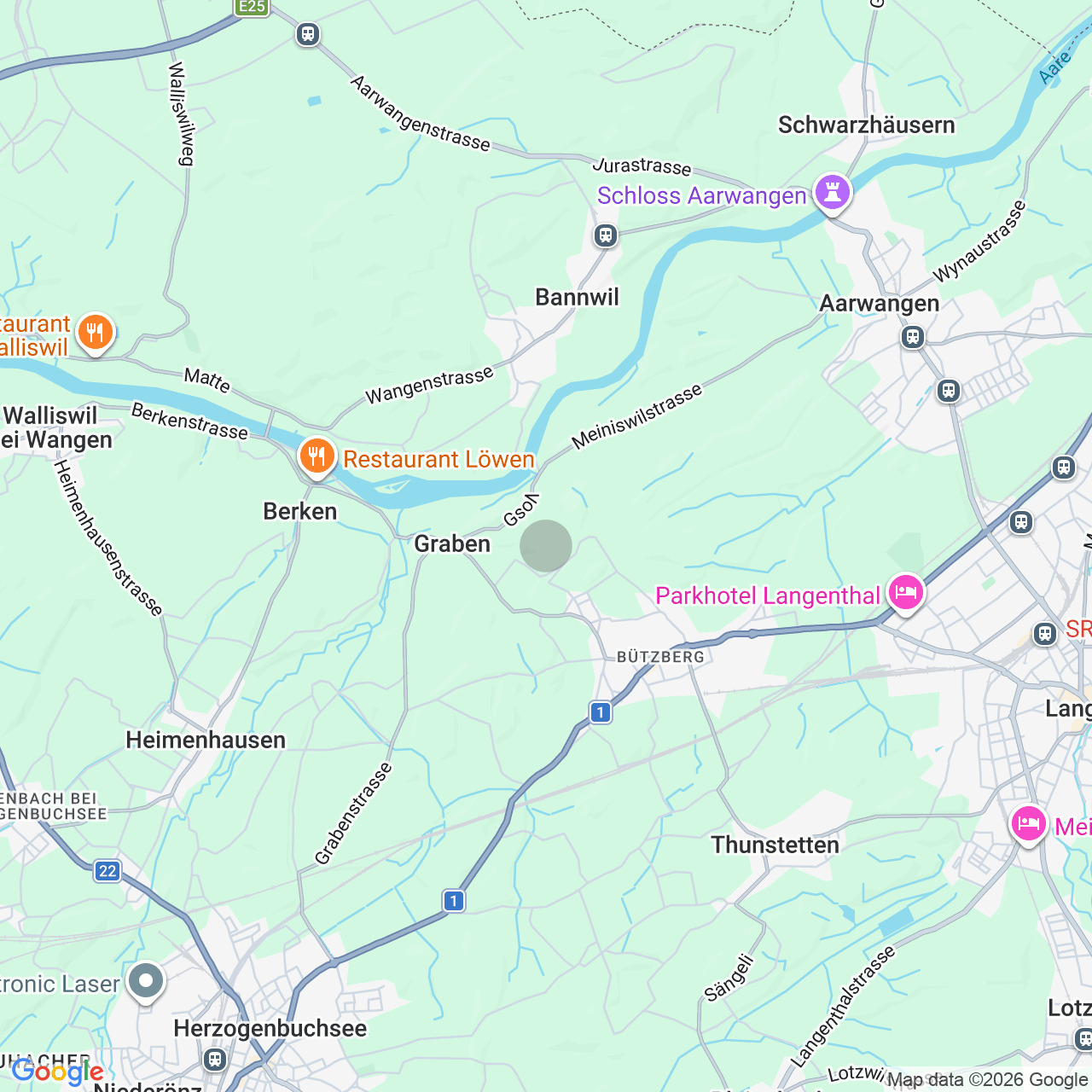
Task: Click the Schloss Aarwangen label text
Action: click(701, 195)
